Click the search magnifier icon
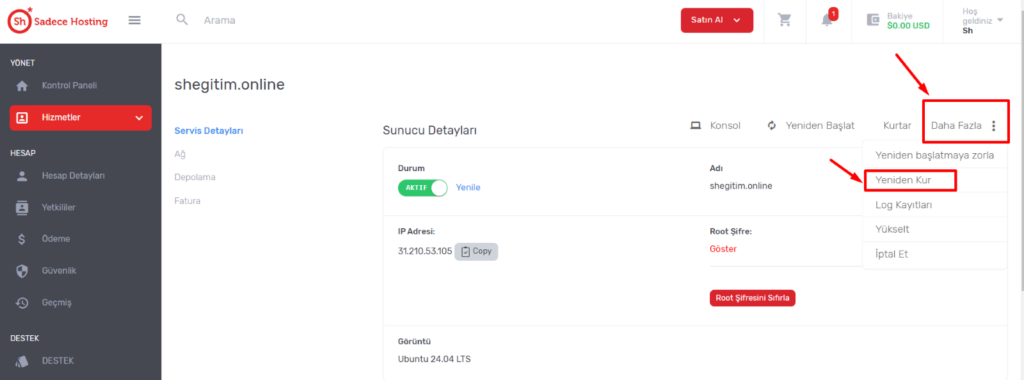This screenshot has width=1024, height=380. click(x=182, y=20)
